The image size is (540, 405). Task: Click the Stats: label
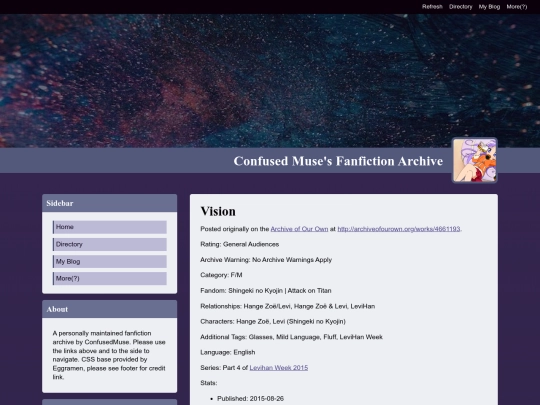(209, 383)
